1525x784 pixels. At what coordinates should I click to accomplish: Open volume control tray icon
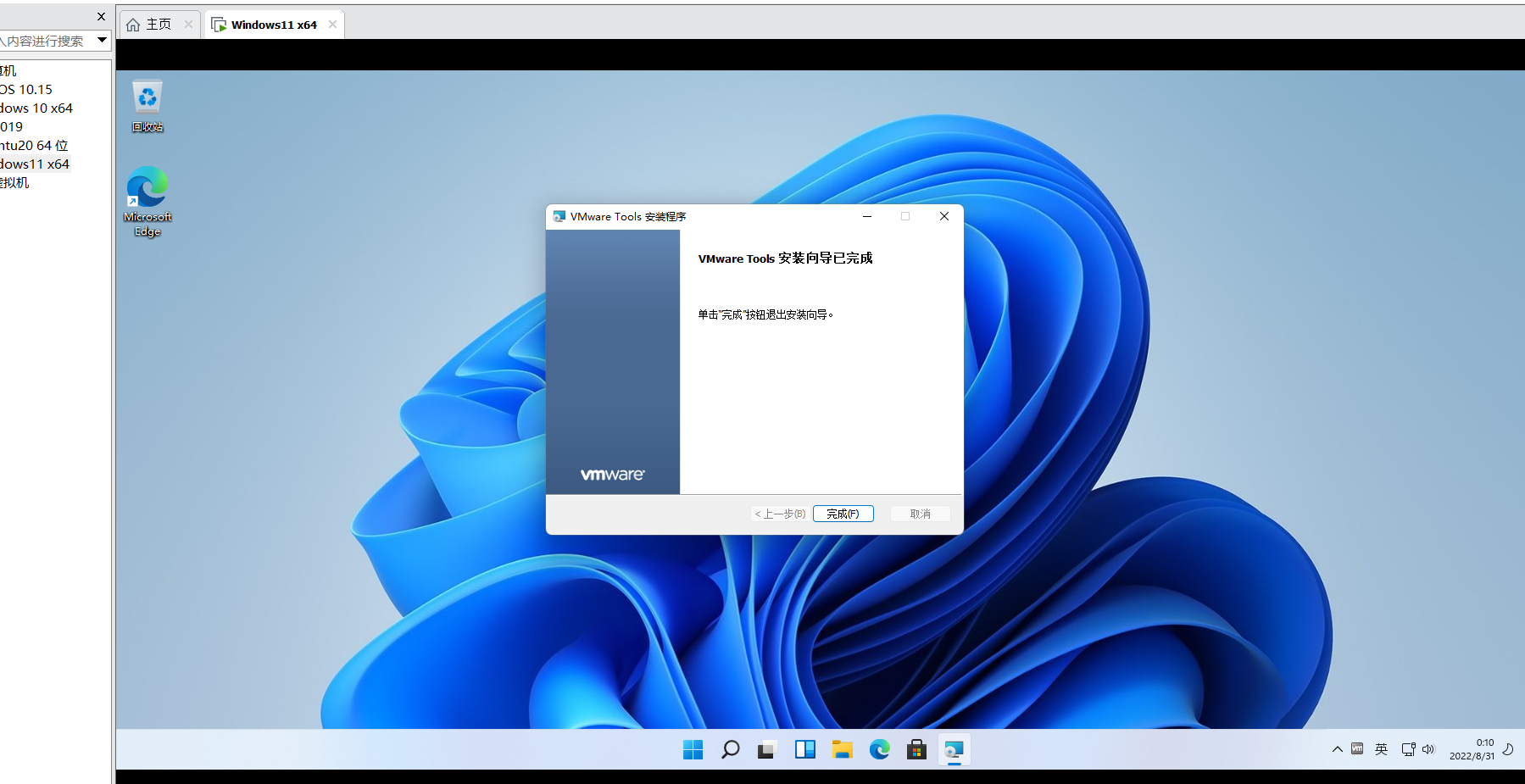[x=1428, y=749]
